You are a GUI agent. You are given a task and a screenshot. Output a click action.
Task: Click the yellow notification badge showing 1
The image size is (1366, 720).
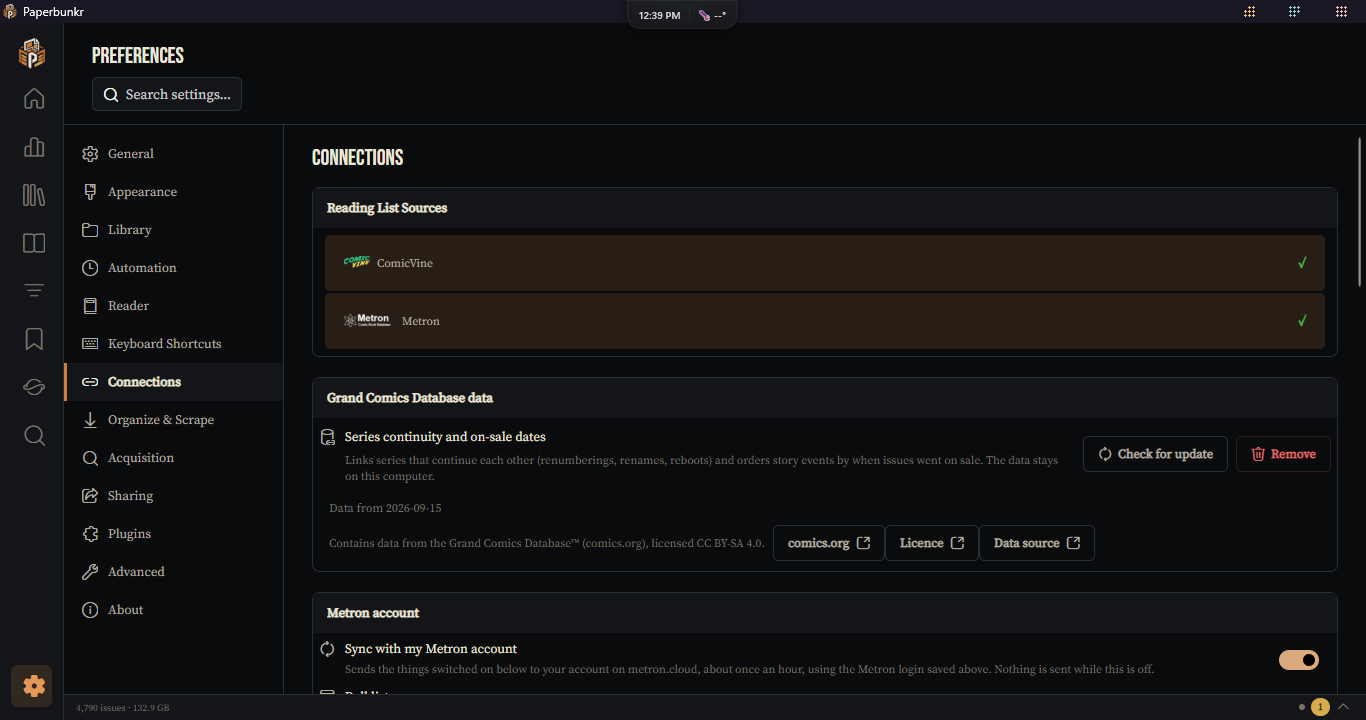coord(1320,707)
